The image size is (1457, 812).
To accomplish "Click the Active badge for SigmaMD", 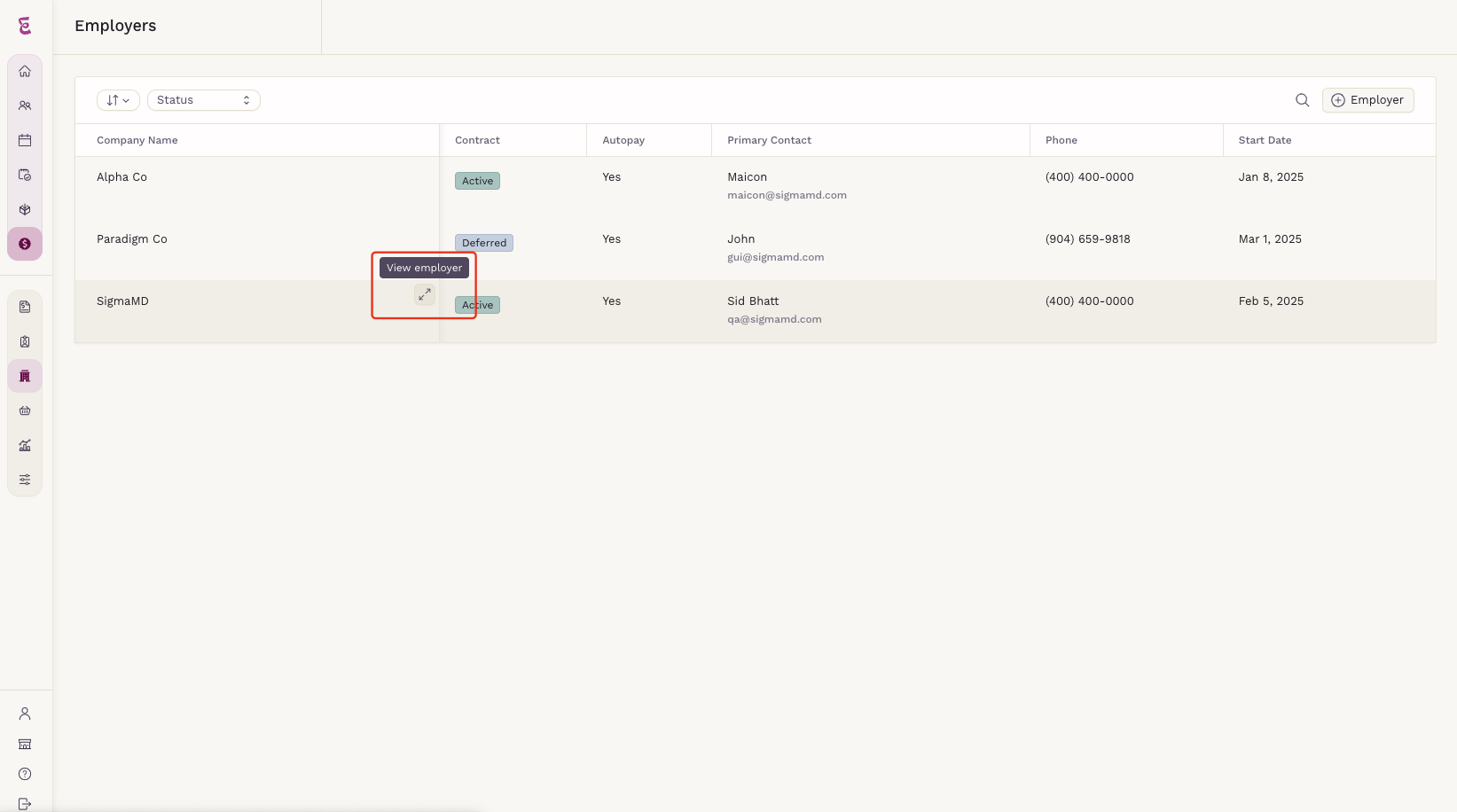I will 477,305.
